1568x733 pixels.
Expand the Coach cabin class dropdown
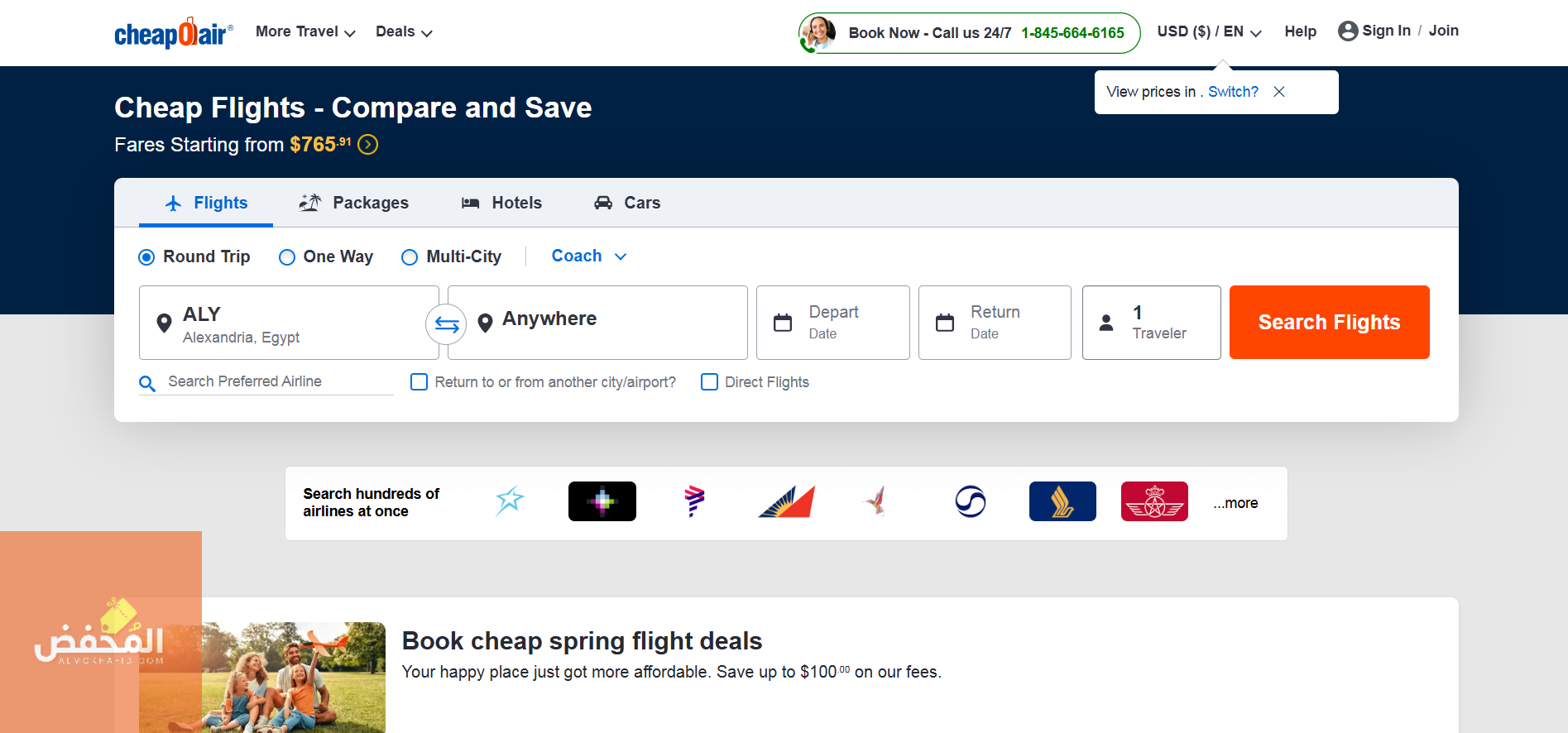589,256
